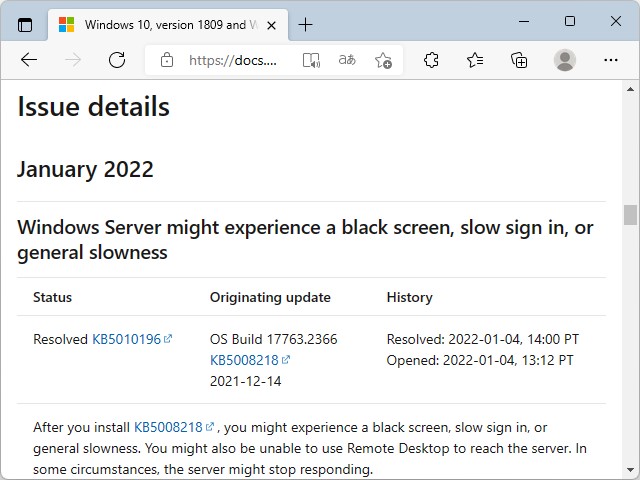Viewport: 640px width, 480px height.
Task: Click the Issue details heading
Action: [x=93, y=107]
